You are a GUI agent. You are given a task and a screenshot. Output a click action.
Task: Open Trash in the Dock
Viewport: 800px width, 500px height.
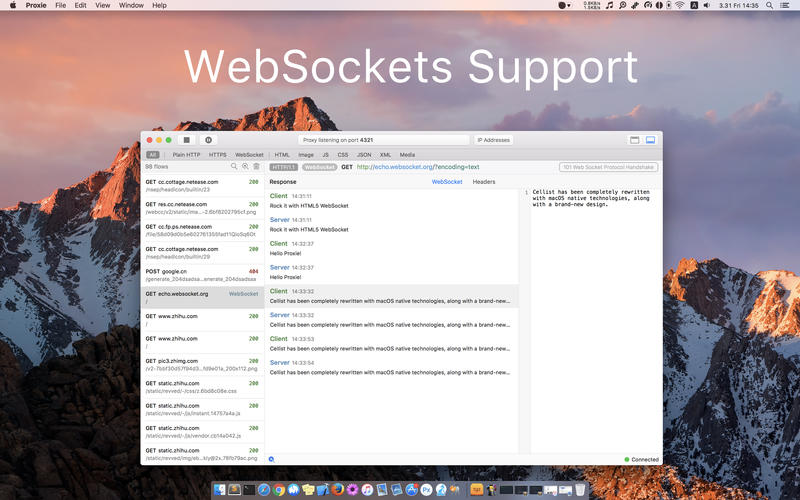click(580, 490)
